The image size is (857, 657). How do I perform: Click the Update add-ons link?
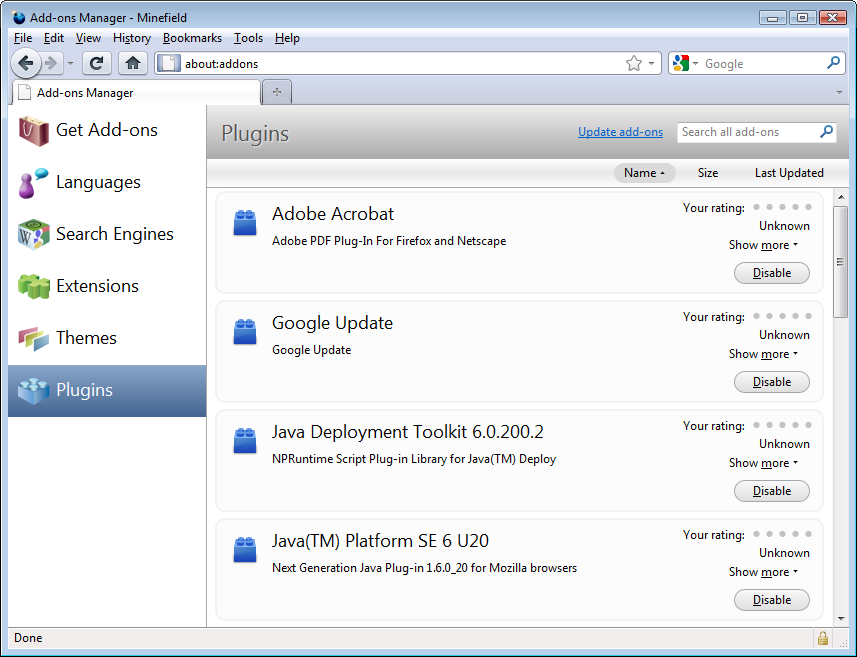point(620,132)
